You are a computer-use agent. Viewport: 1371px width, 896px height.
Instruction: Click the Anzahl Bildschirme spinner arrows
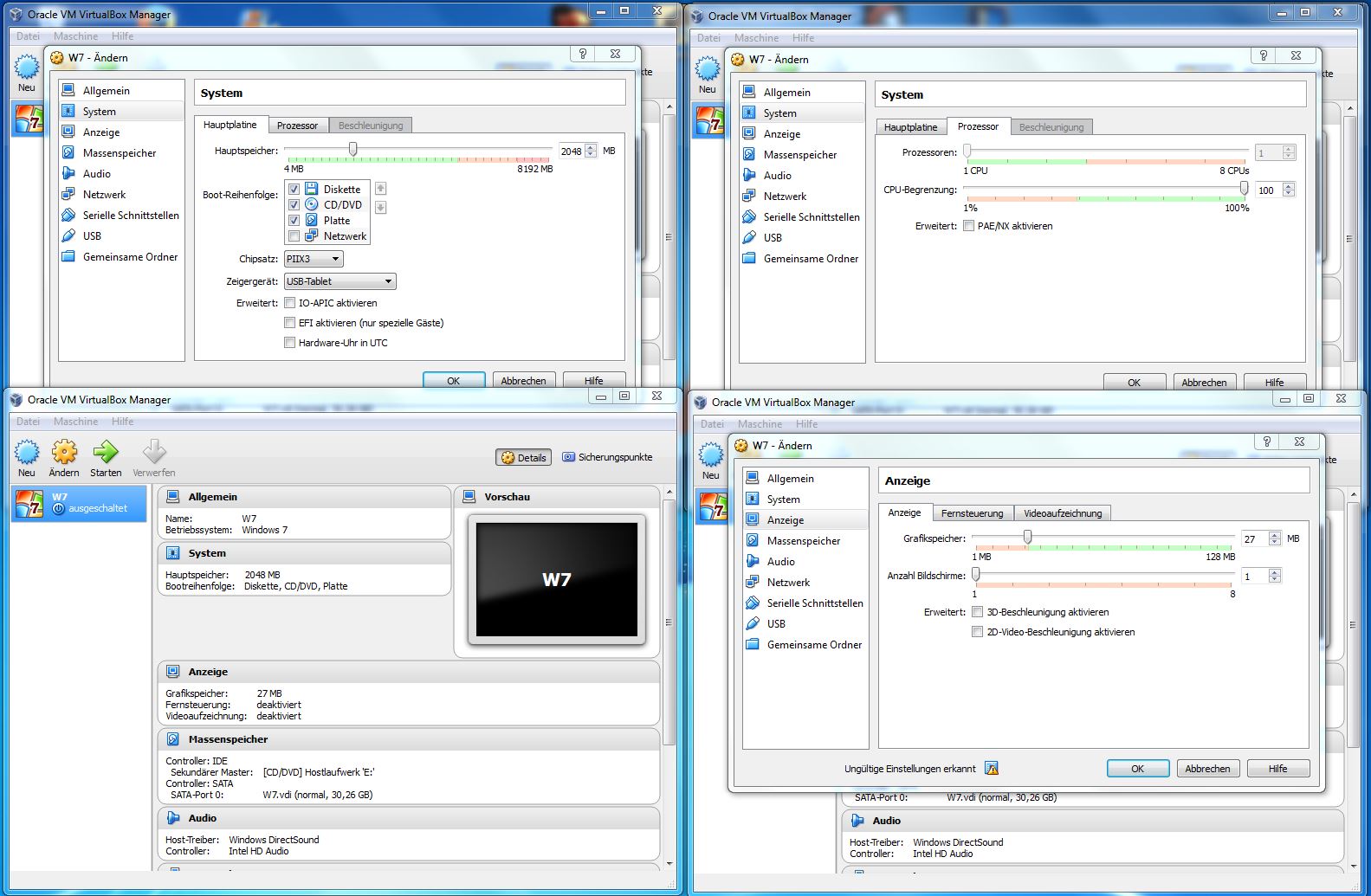1275,576
